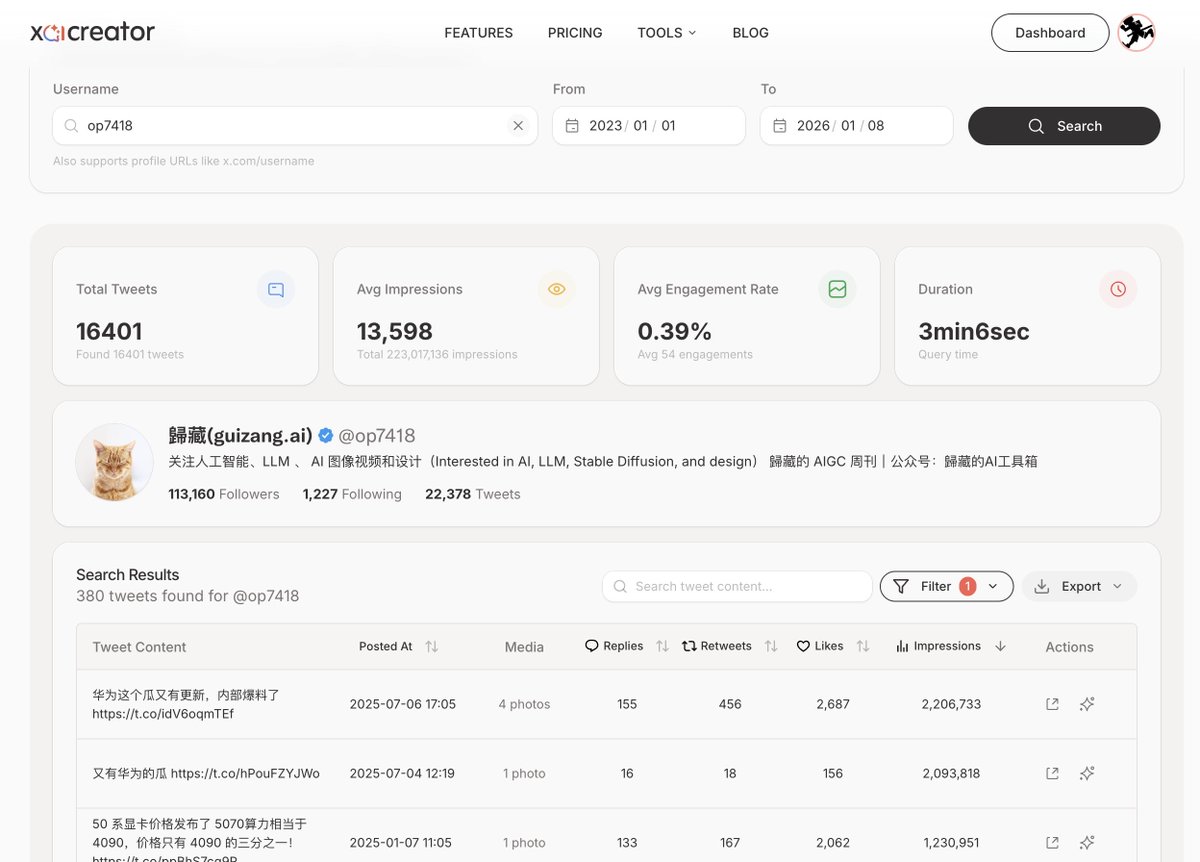Click the AI sparkle for the 2,093,818-impression tweet
Image resolution: width=1200 pixels, height=862 pixels.
pyautogui.click(x=1087, y=773)
